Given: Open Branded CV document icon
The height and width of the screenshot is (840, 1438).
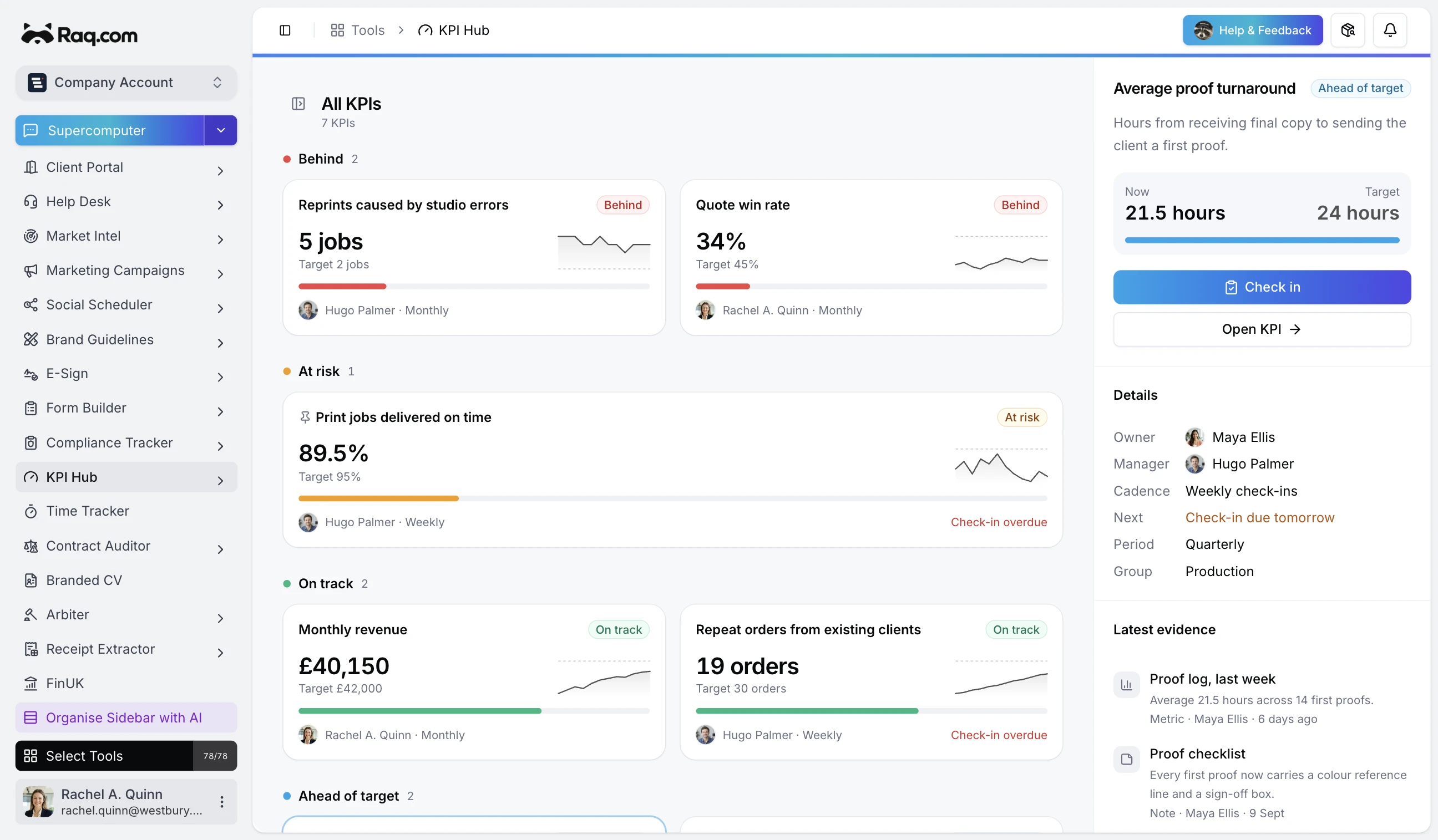Looking at the screenshot, I should (31, 580).
